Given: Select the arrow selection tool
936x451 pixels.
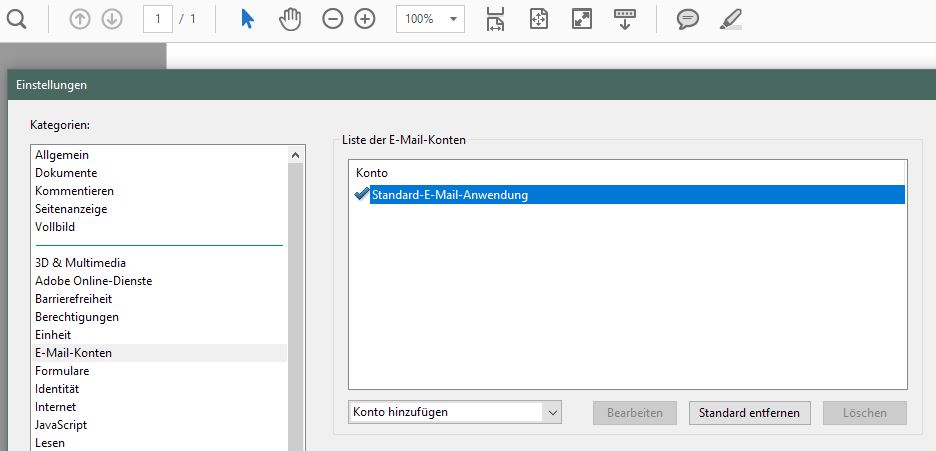Looking at the screenshot, I should (x=247, y=19).
